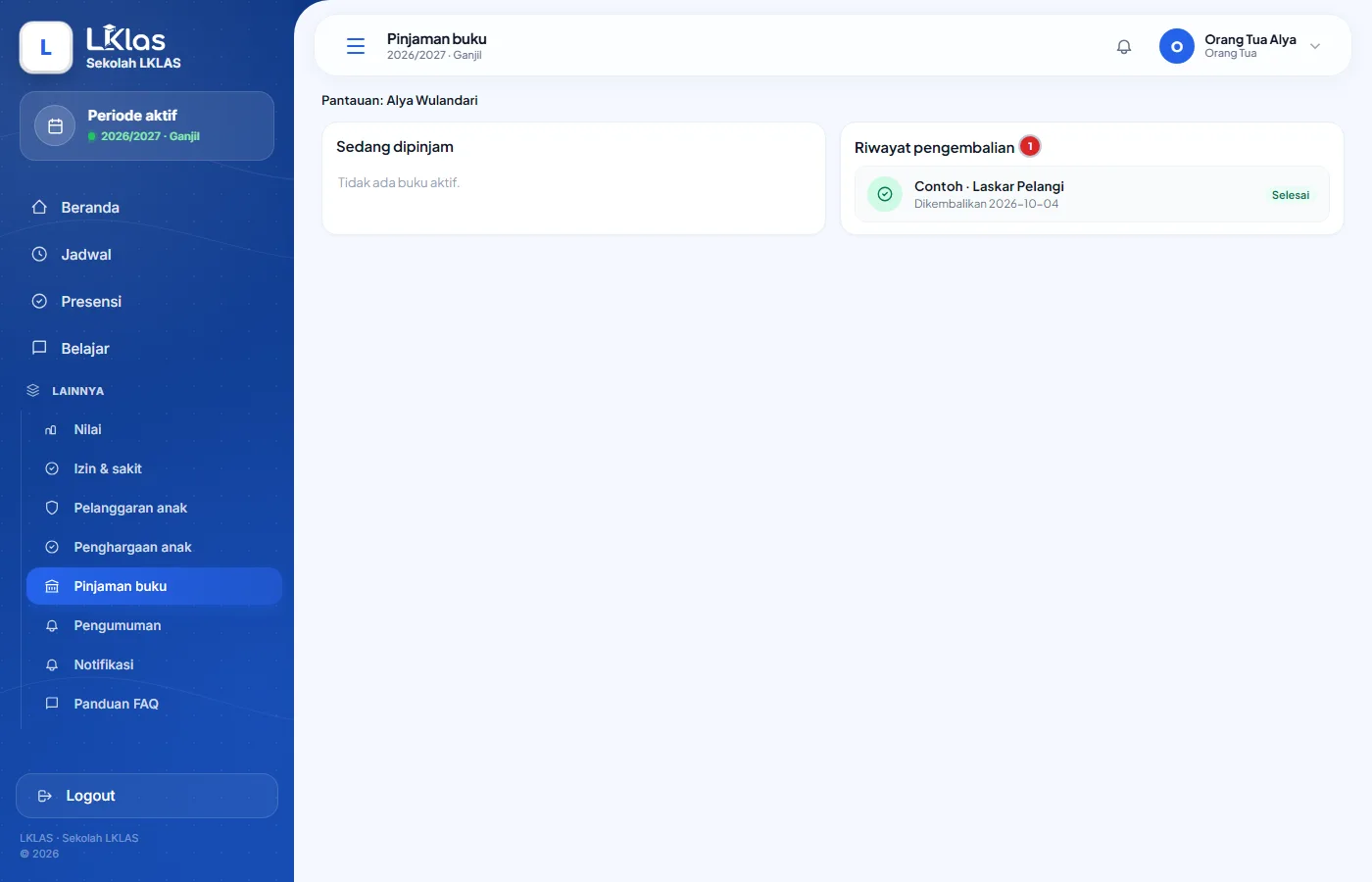
Task: Open the Beranda menu item
Action: click(x=147, y=207)
